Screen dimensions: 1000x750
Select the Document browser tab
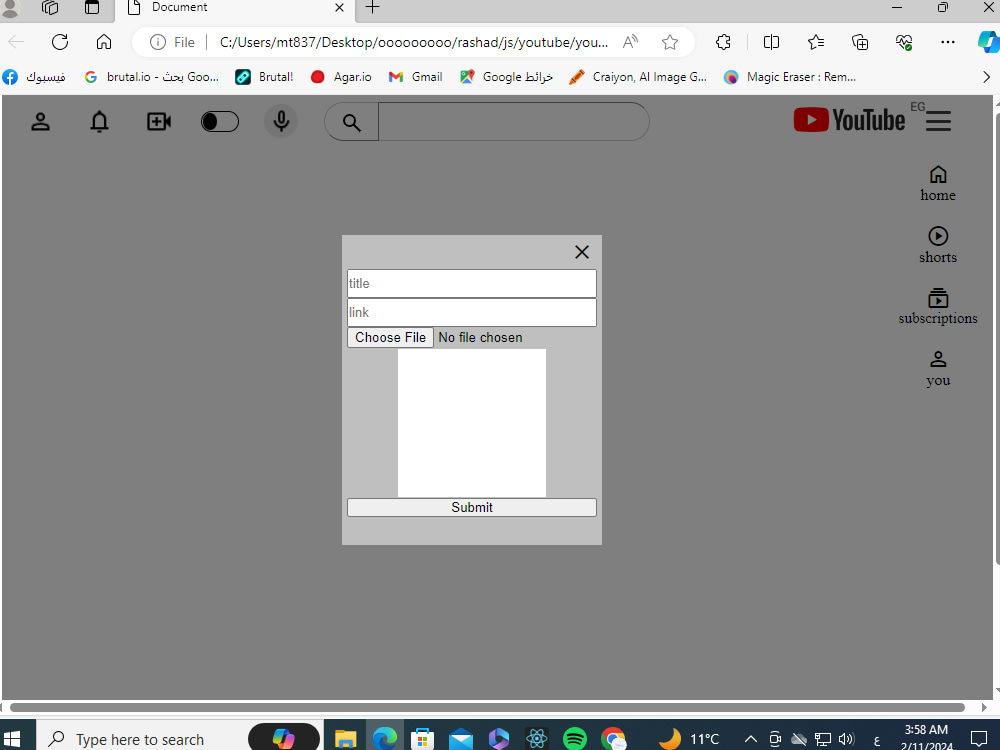pyautogui.click(x=233, y=8)
